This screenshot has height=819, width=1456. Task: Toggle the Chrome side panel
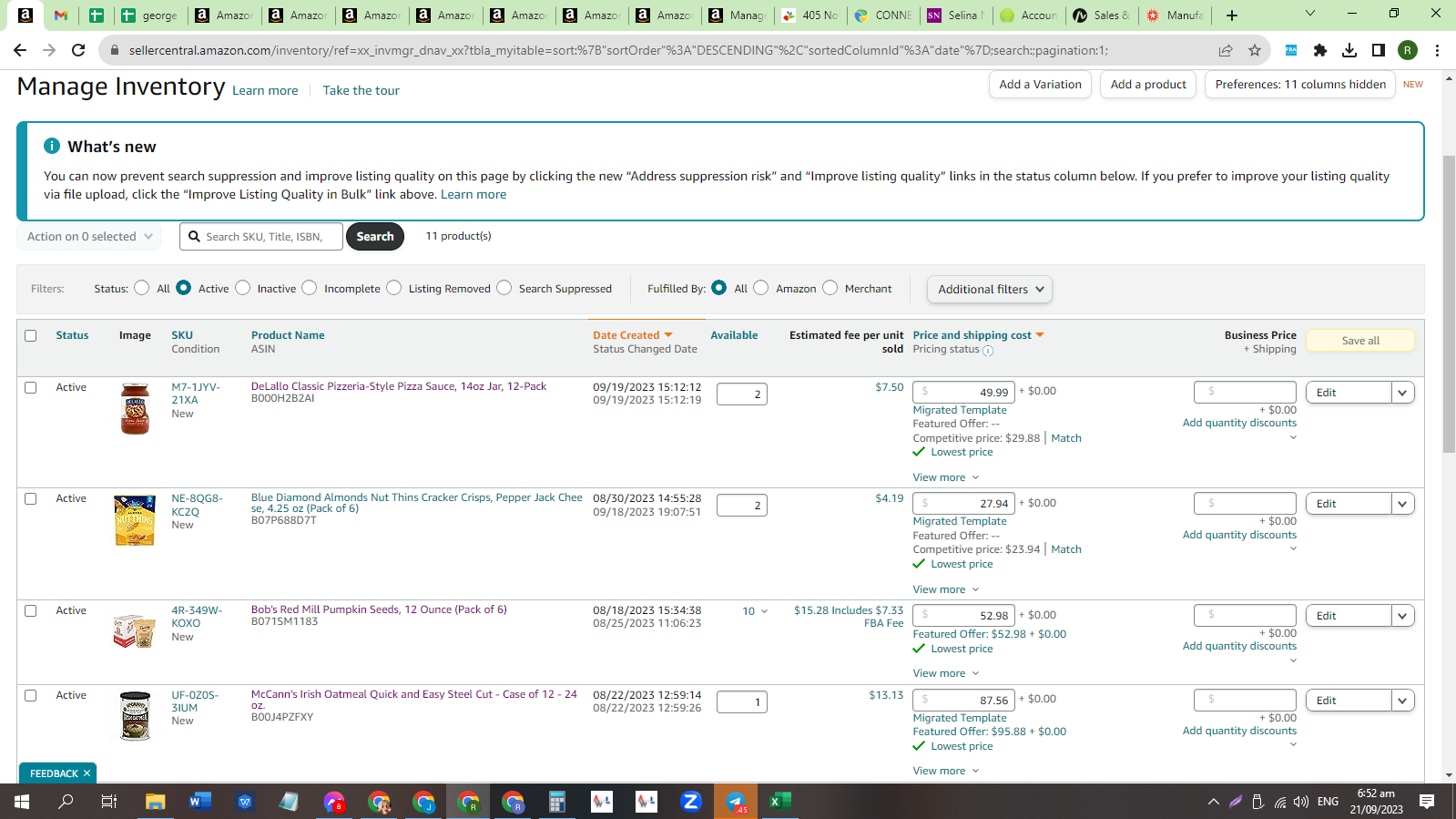[1379, 50]
